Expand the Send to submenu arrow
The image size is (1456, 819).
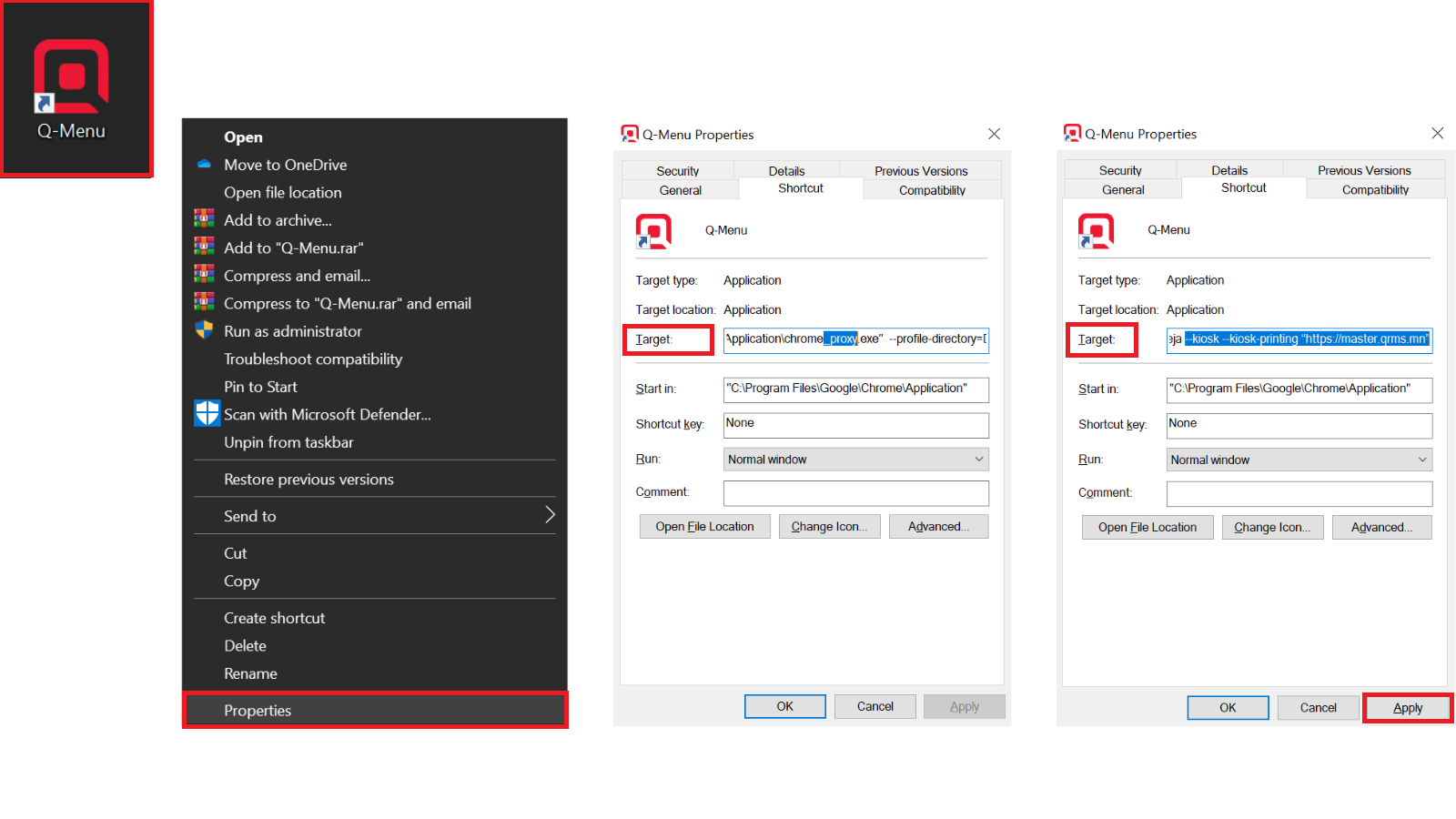click(549, 515)
